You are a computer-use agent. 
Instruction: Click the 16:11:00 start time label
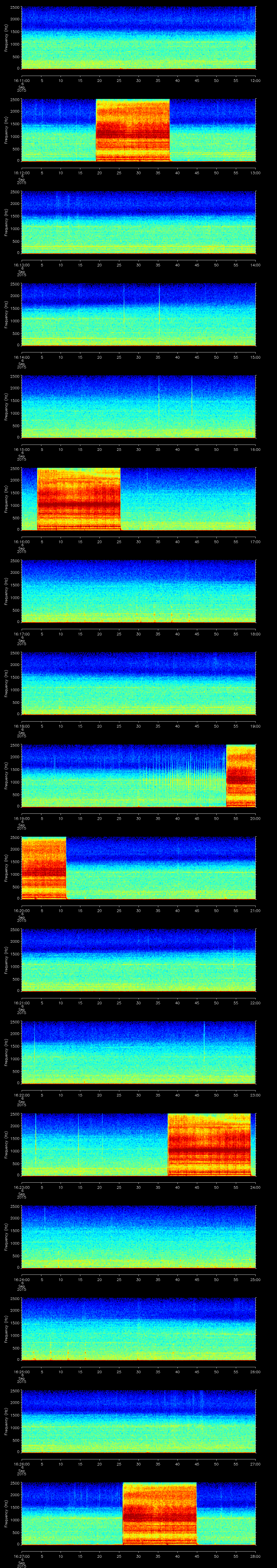coord(21,80)
